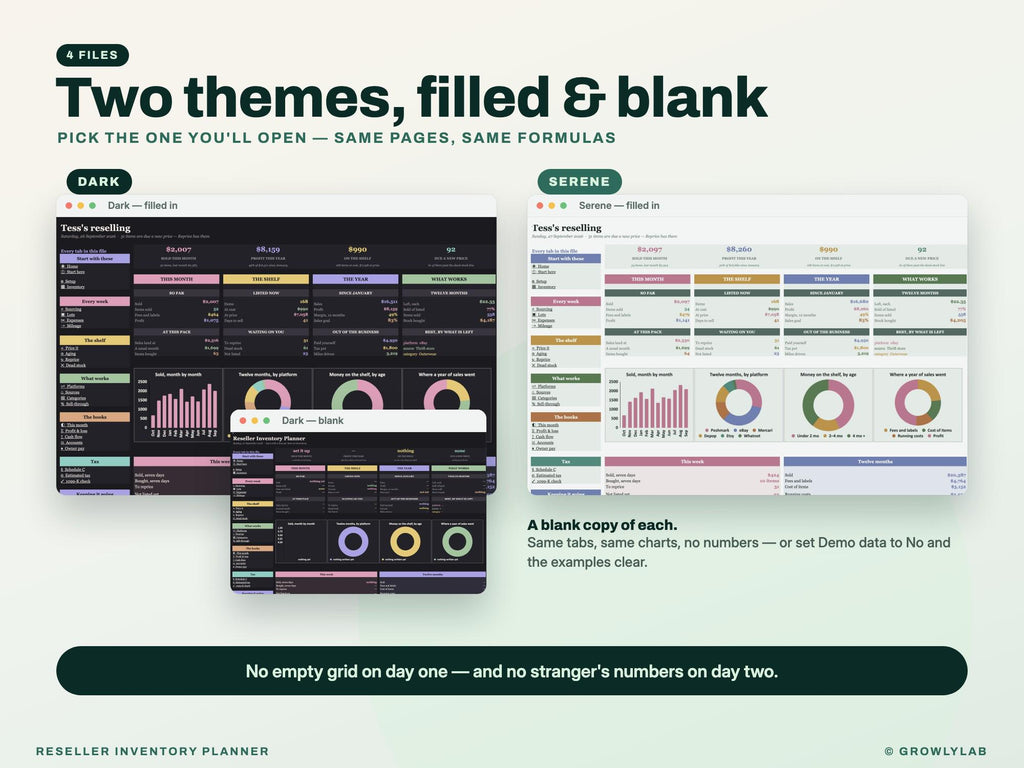Click the green maximize dot of the Serene window
Screen dimensions: 1024x768
coord(564,206)
